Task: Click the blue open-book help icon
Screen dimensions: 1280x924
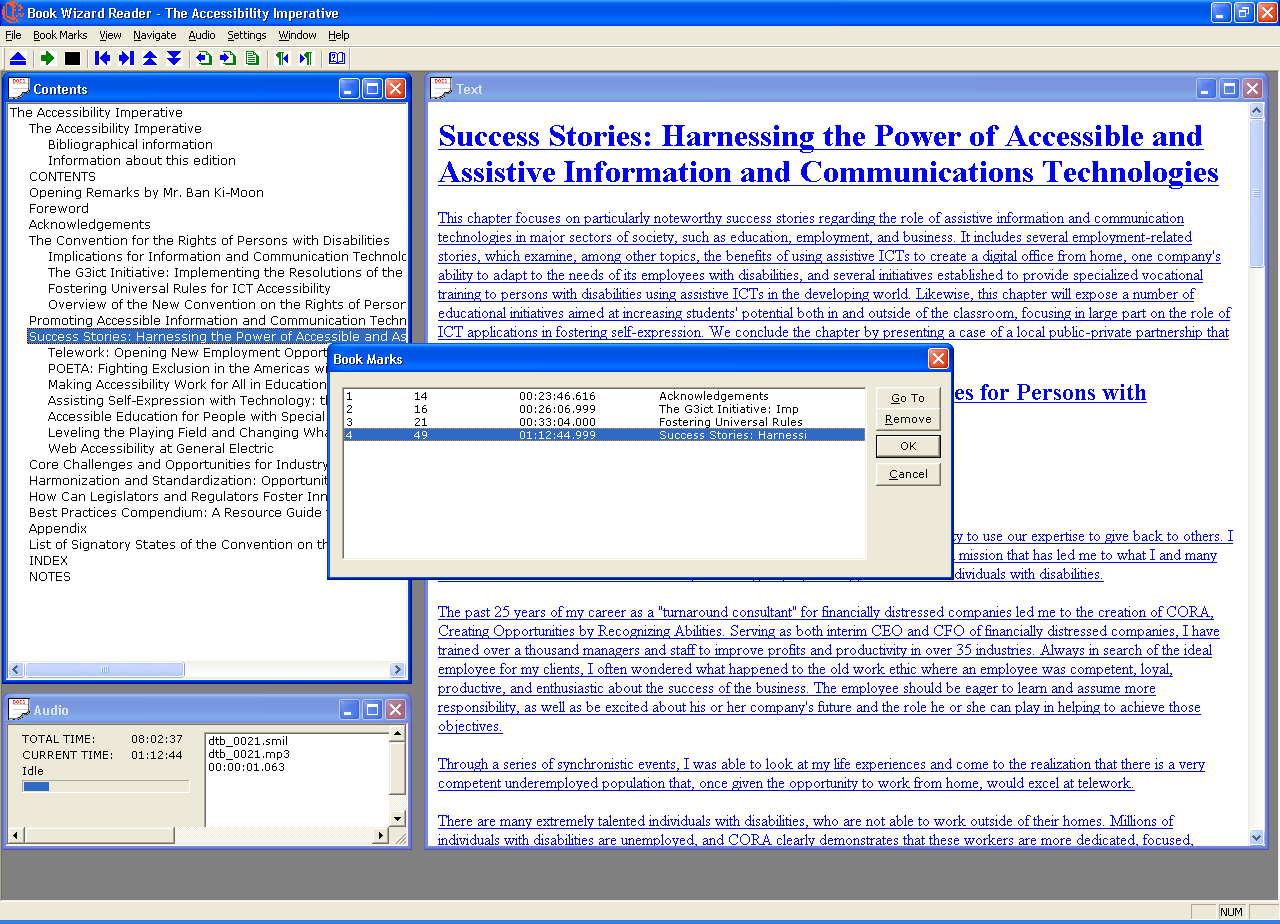Action: point(337,59)
